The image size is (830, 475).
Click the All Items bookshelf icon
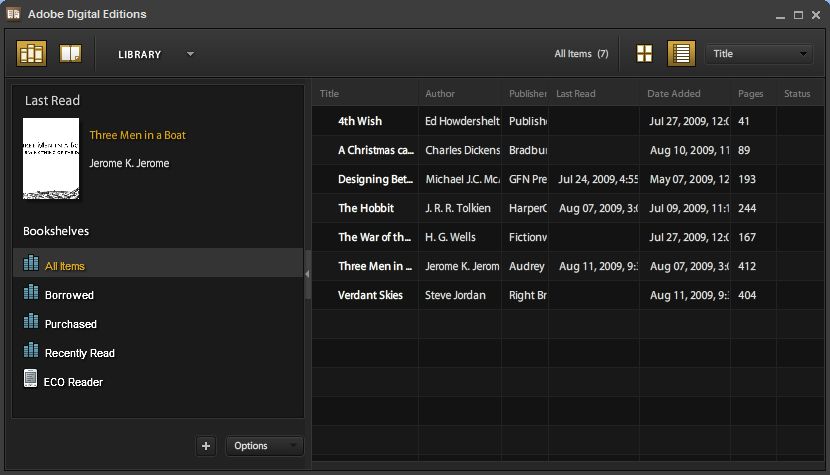(x=31, y=263)
